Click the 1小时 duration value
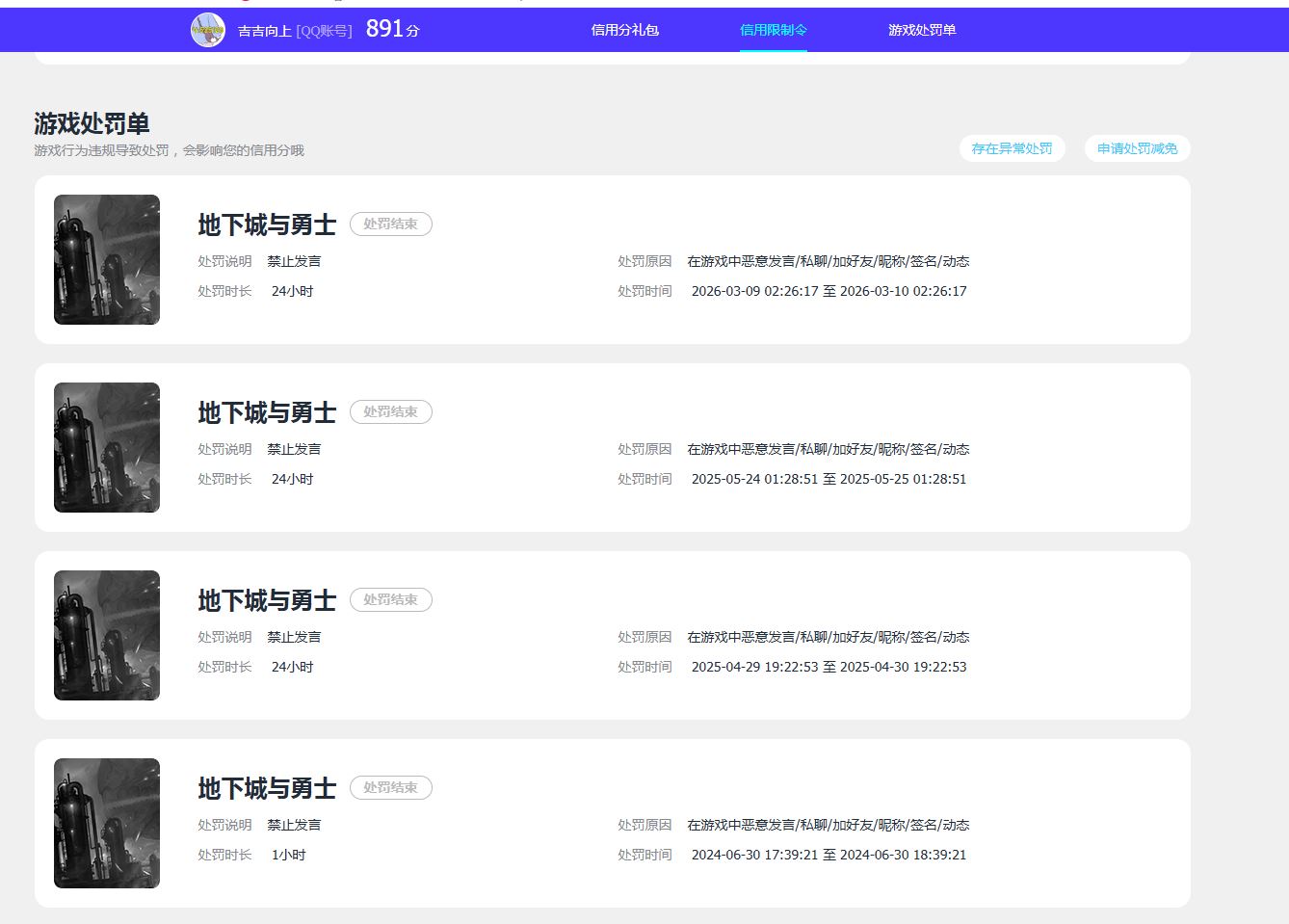 click(x=288, y=855)
